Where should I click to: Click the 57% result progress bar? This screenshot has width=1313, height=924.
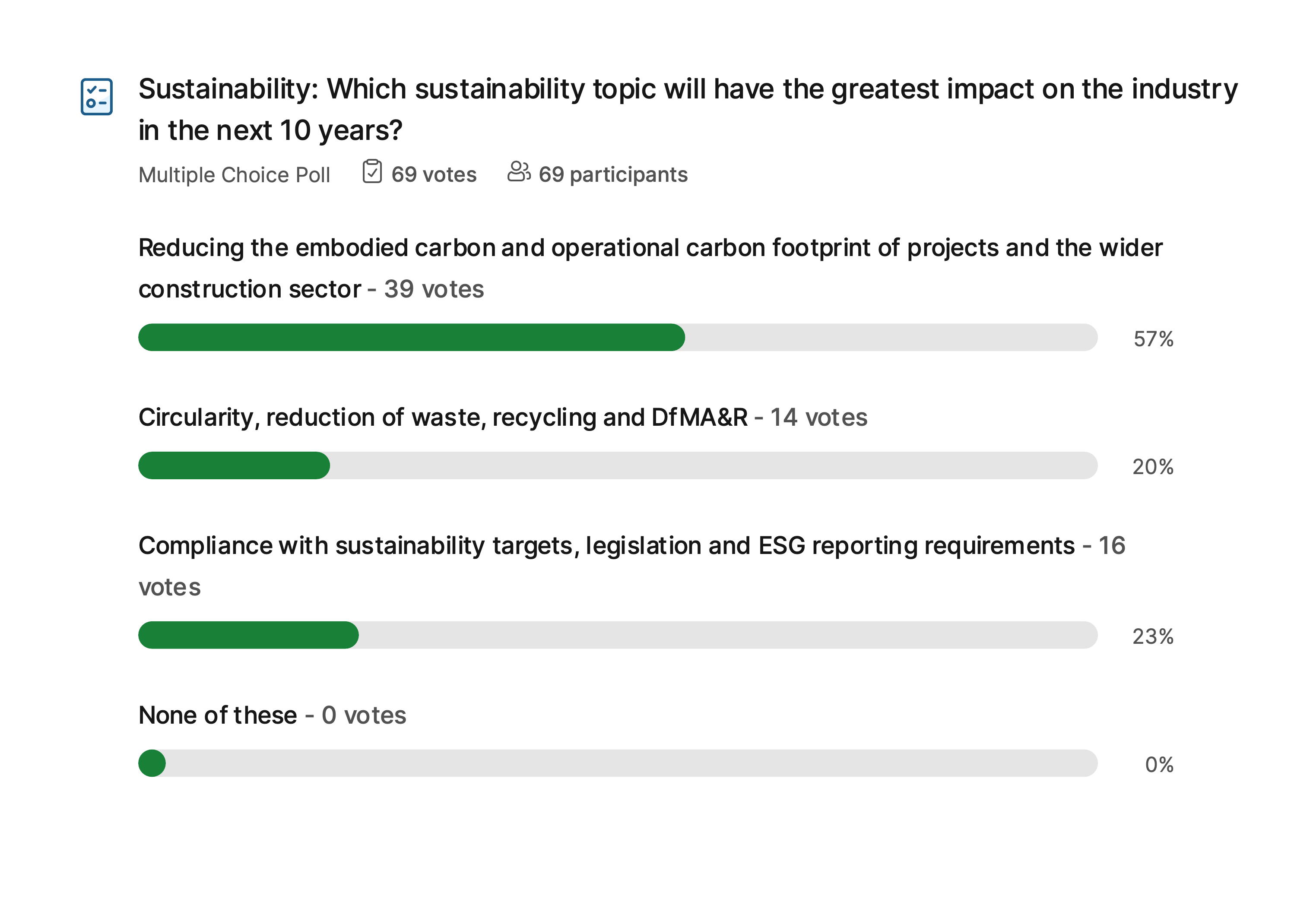point(618,337)
